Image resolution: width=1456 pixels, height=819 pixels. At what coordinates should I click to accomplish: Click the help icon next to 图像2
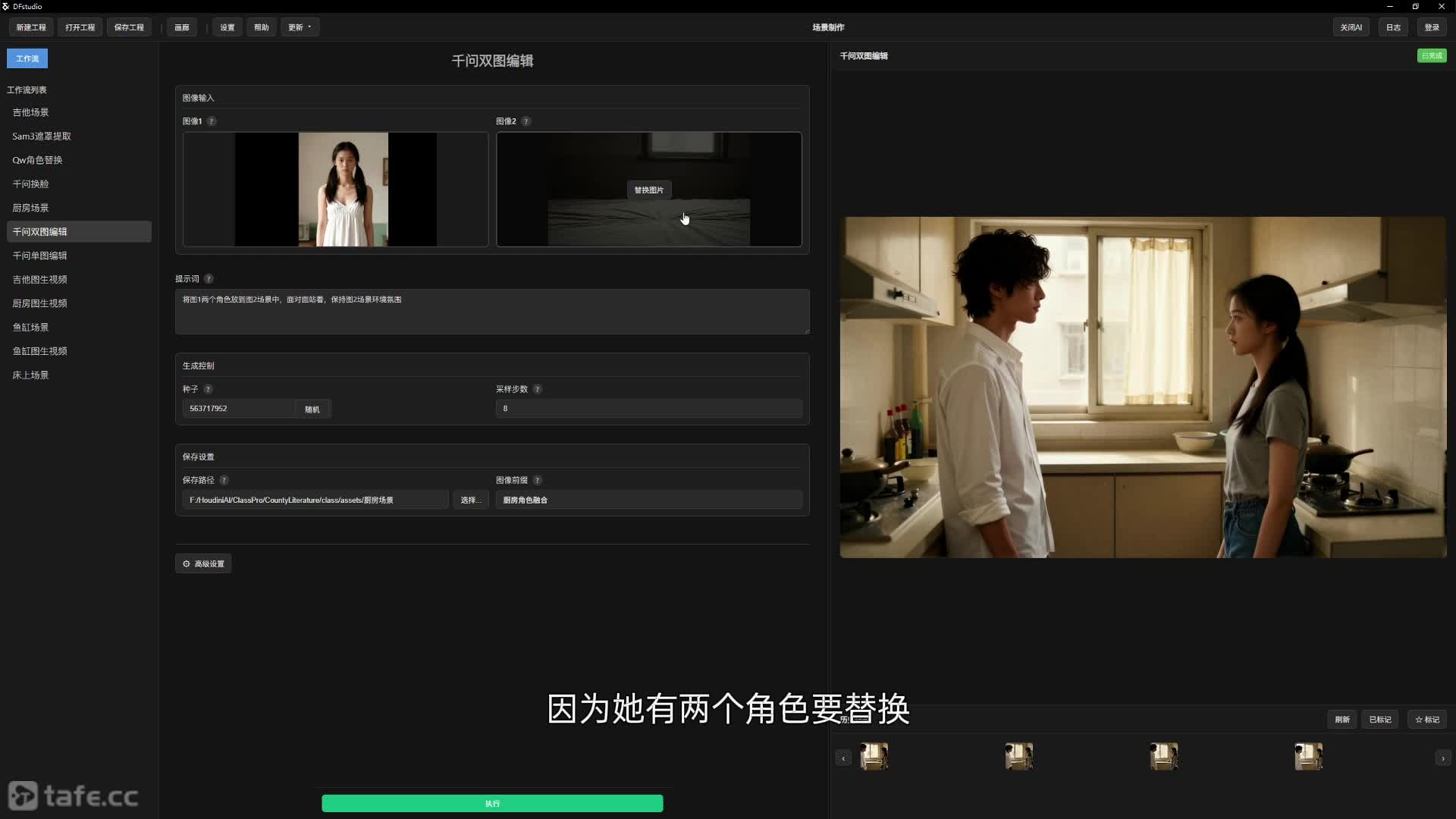click(526, 121)
